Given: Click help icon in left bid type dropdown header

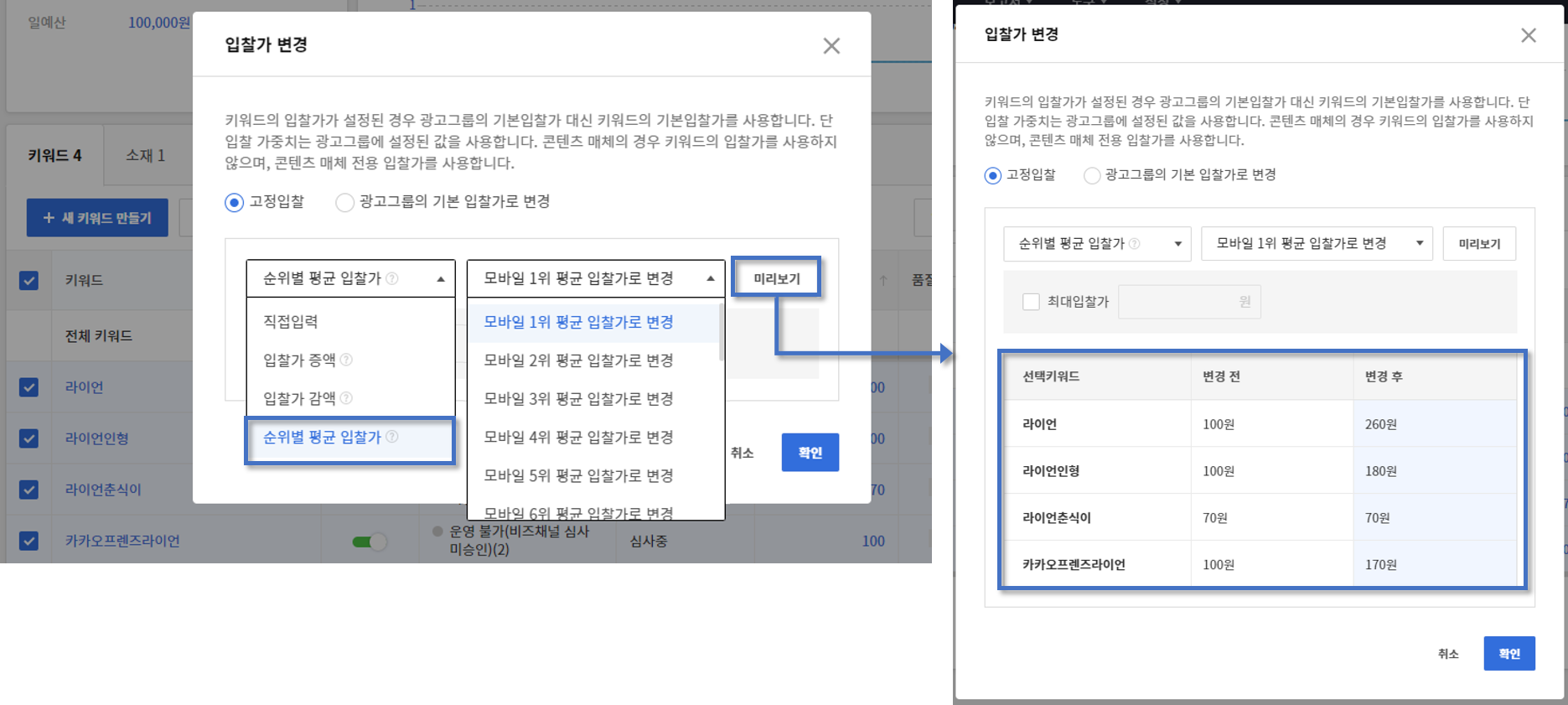Looking at the screenshot, I should pos(391,278).
